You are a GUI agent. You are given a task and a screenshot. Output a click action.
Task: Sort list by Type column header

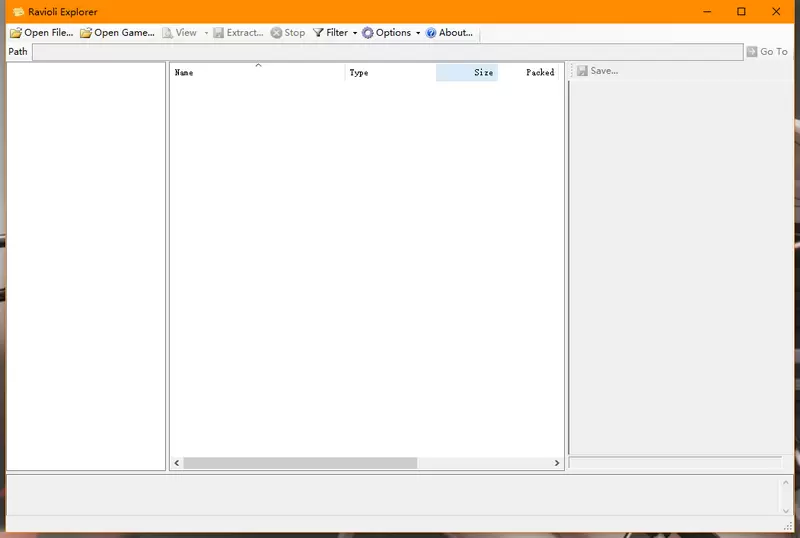(x=390, y=72)
